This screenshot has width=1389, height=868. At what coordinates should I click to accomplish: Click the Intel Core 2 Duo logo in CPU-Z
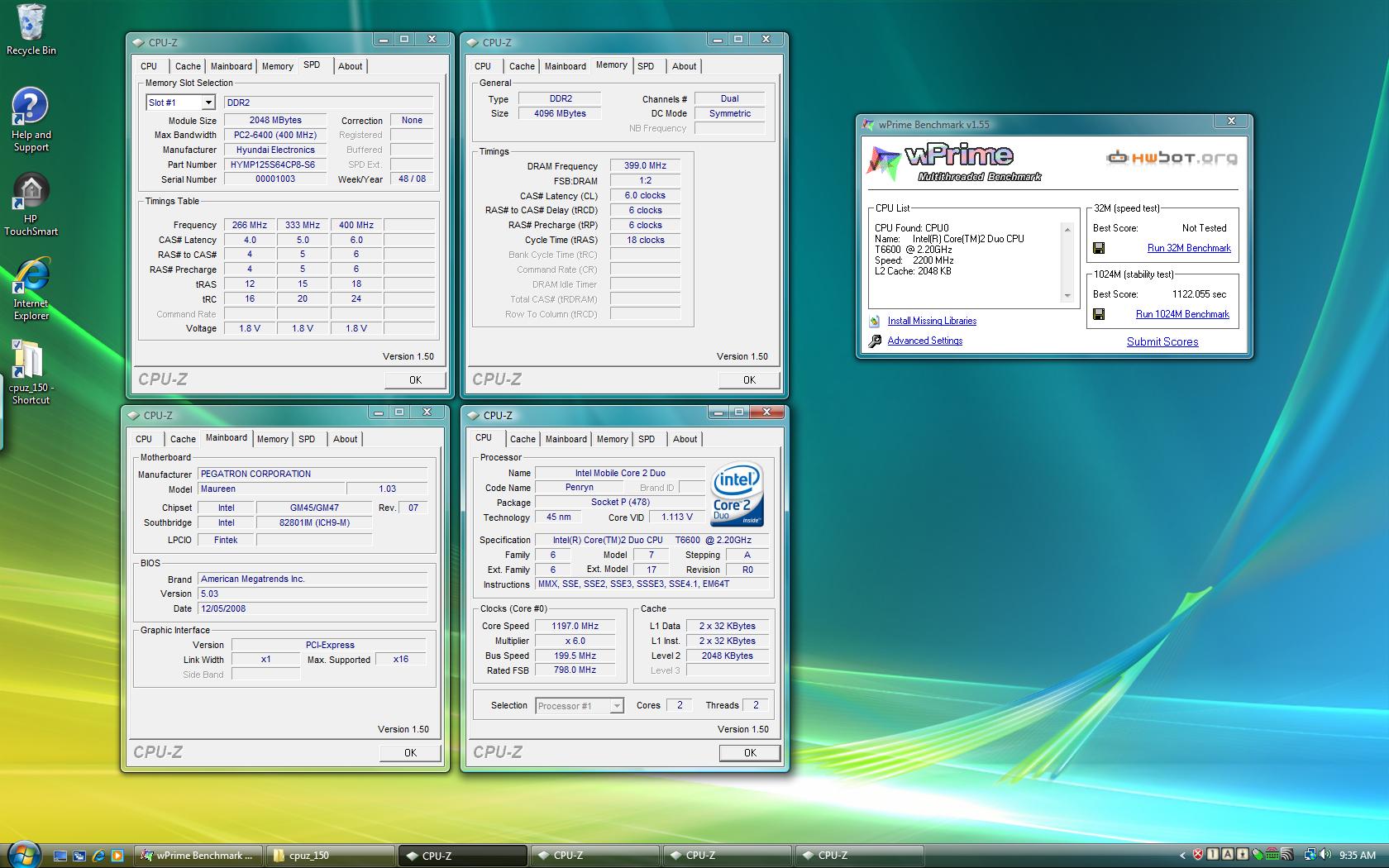[737, 494]
